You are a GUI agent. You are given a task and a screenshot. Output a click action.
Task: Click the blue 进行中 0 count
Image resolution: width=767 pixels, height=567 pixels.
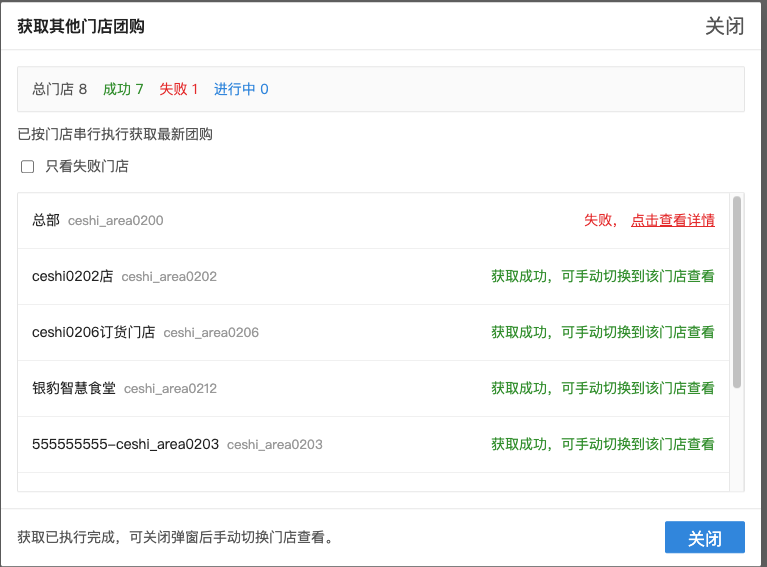(x=241, y=89)
